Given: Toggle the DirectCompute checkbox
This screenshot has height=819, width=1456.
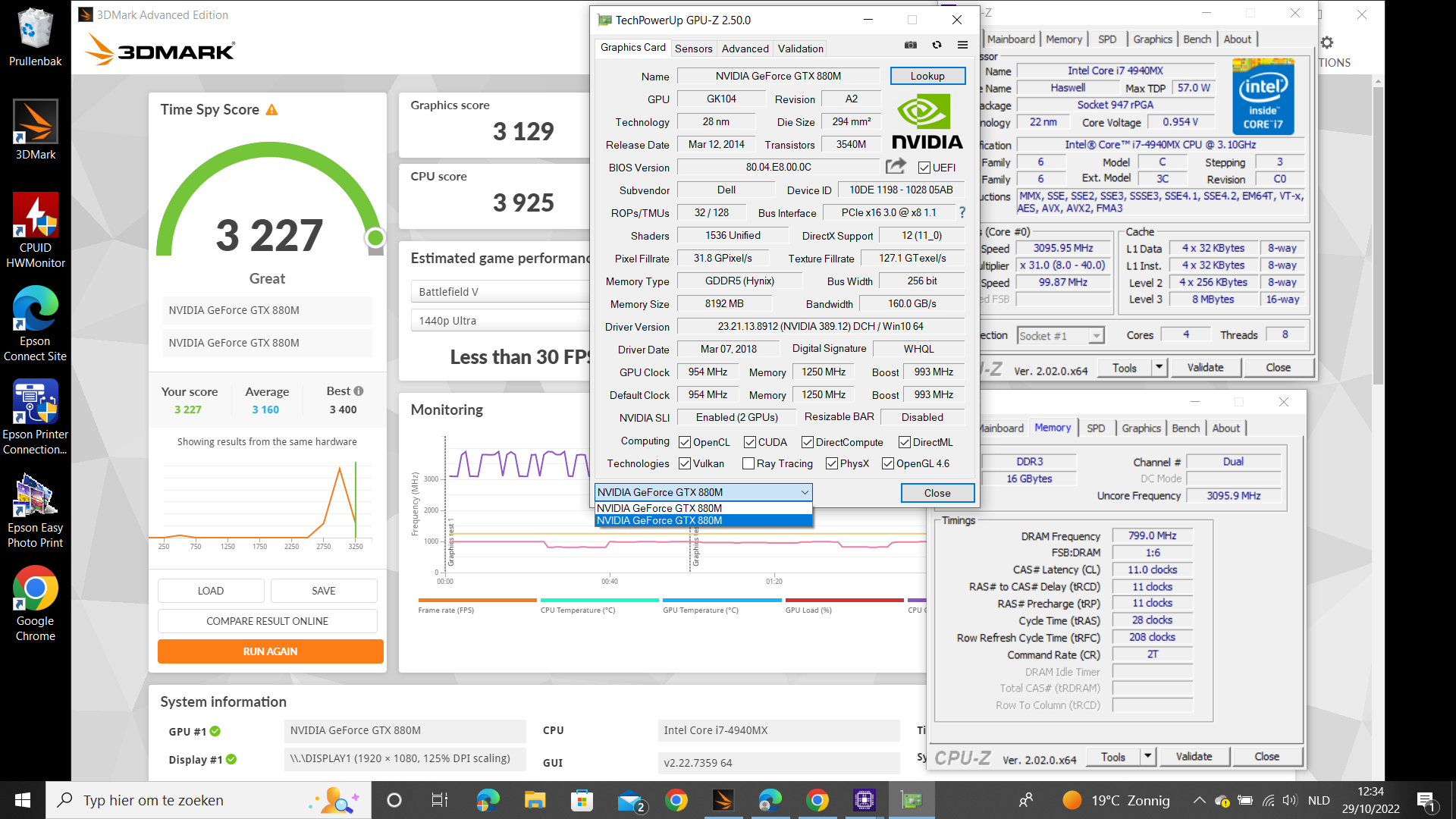Looking at the screenshot, I should [808, 442].
